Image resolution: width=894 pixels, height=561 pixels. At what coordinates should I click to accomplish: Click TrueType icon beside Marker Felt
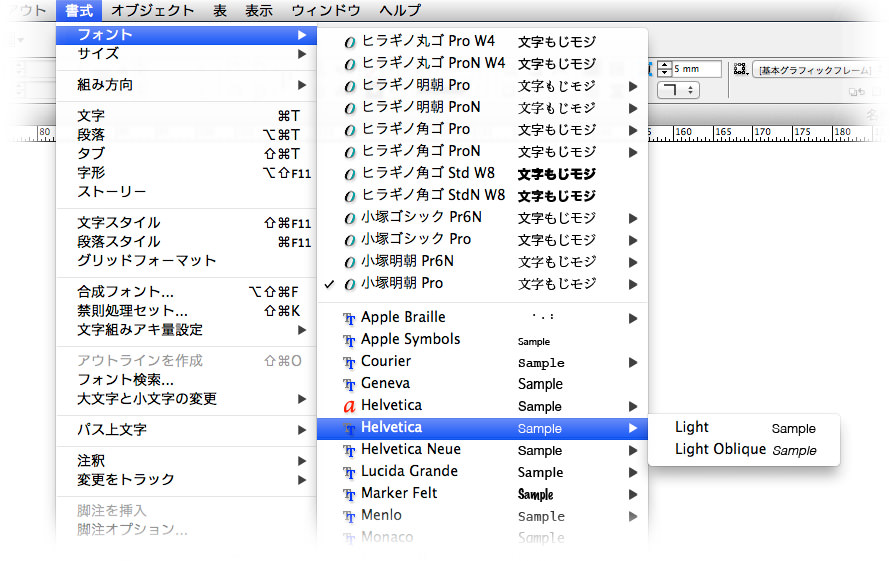coord(349,495)
